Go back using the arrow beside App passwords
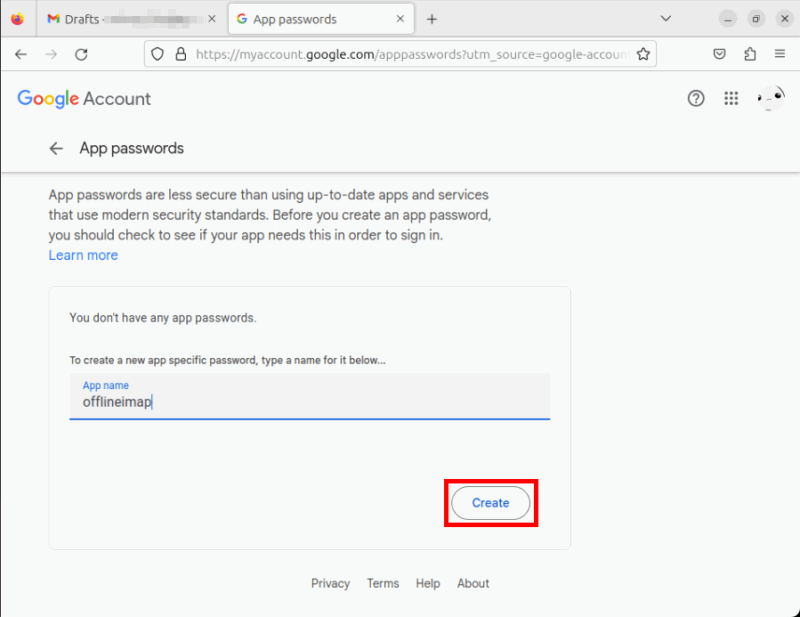This screenshot has height=617, width=800. click(57, 148)
